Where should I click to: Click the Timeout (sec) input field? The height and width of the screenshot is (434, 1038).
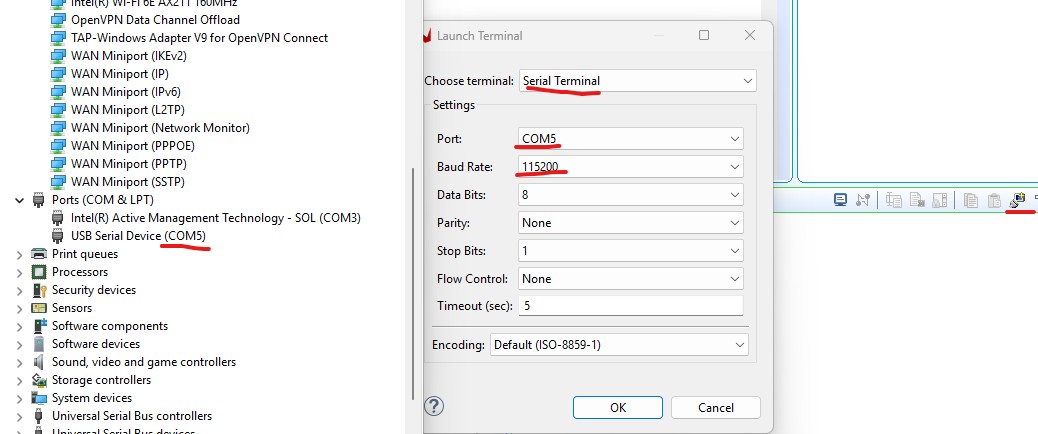631,306
